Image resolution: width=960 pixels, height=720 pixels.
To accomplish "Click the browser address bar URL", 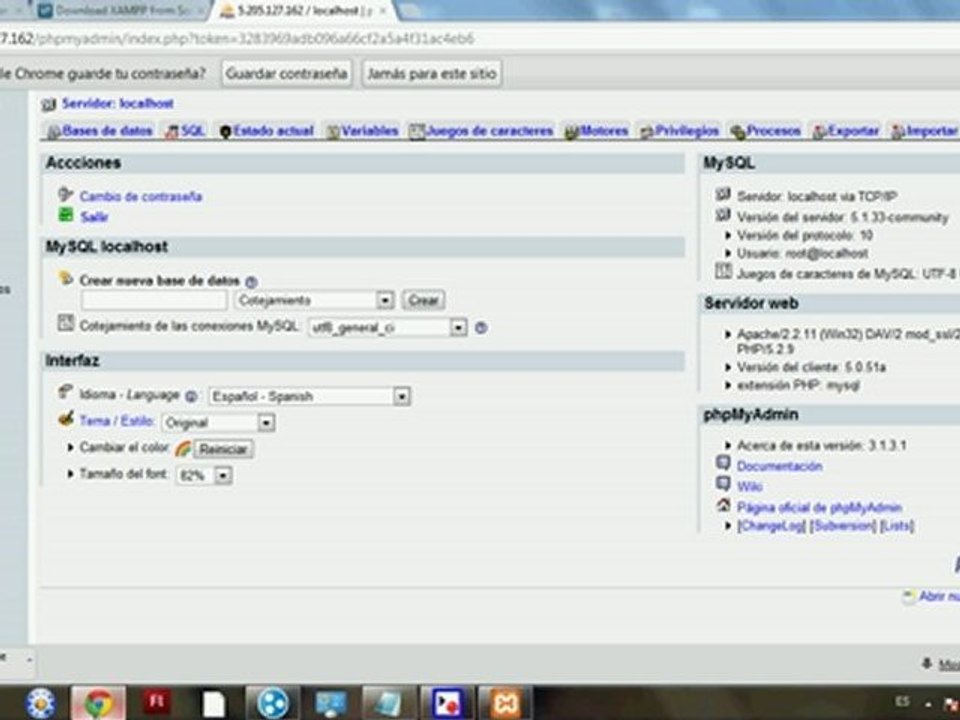I will click(x=237, y=39).
